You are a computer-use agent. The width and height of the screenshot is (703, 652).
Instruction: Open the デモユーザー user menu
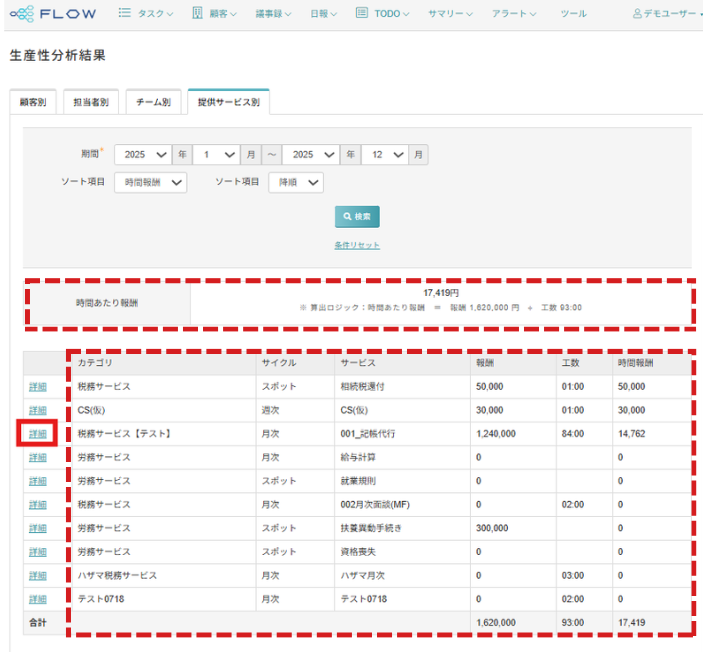coord(662,14)
